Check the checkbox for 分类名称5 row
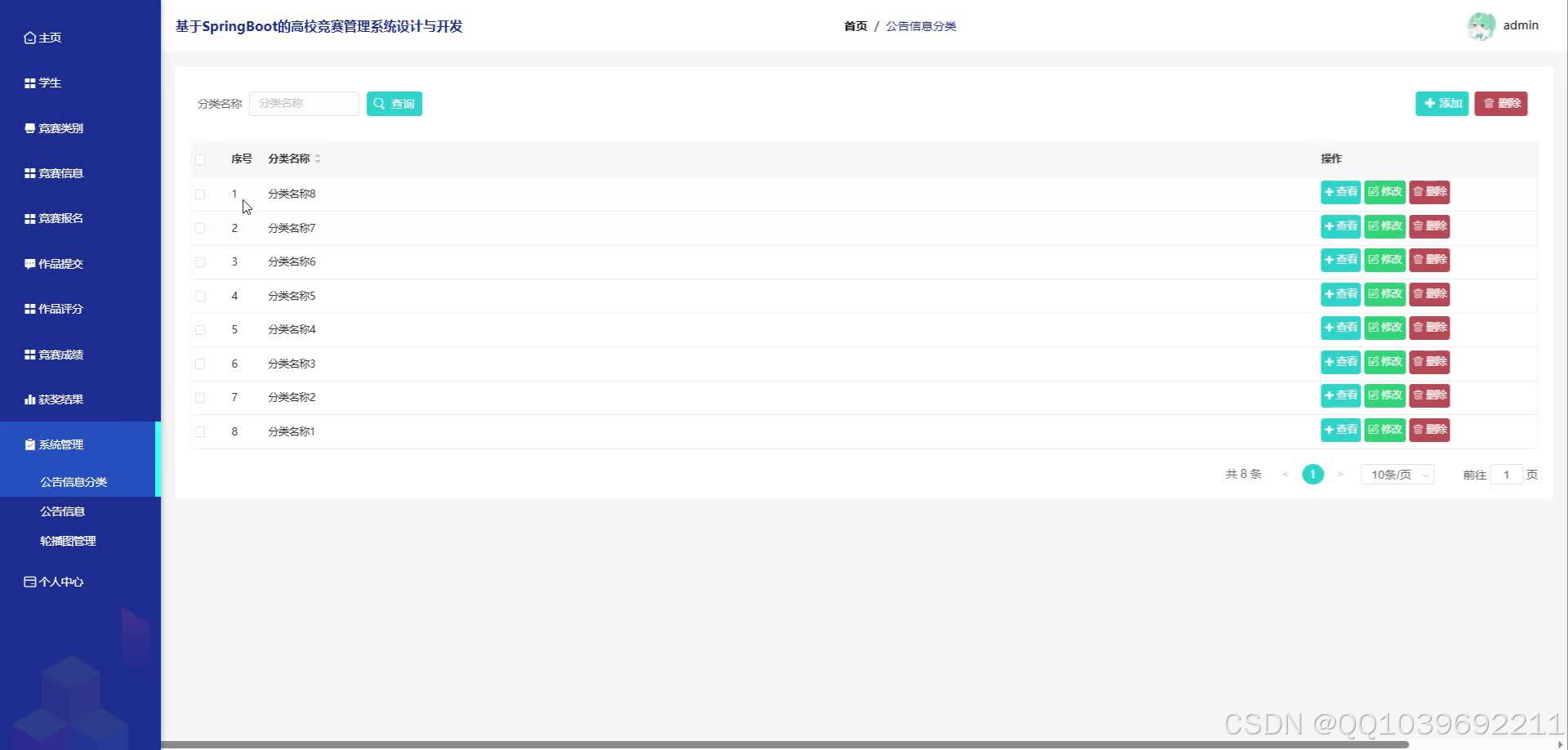This screenshot has width=1568, height=750. click(x=200, y=296)
